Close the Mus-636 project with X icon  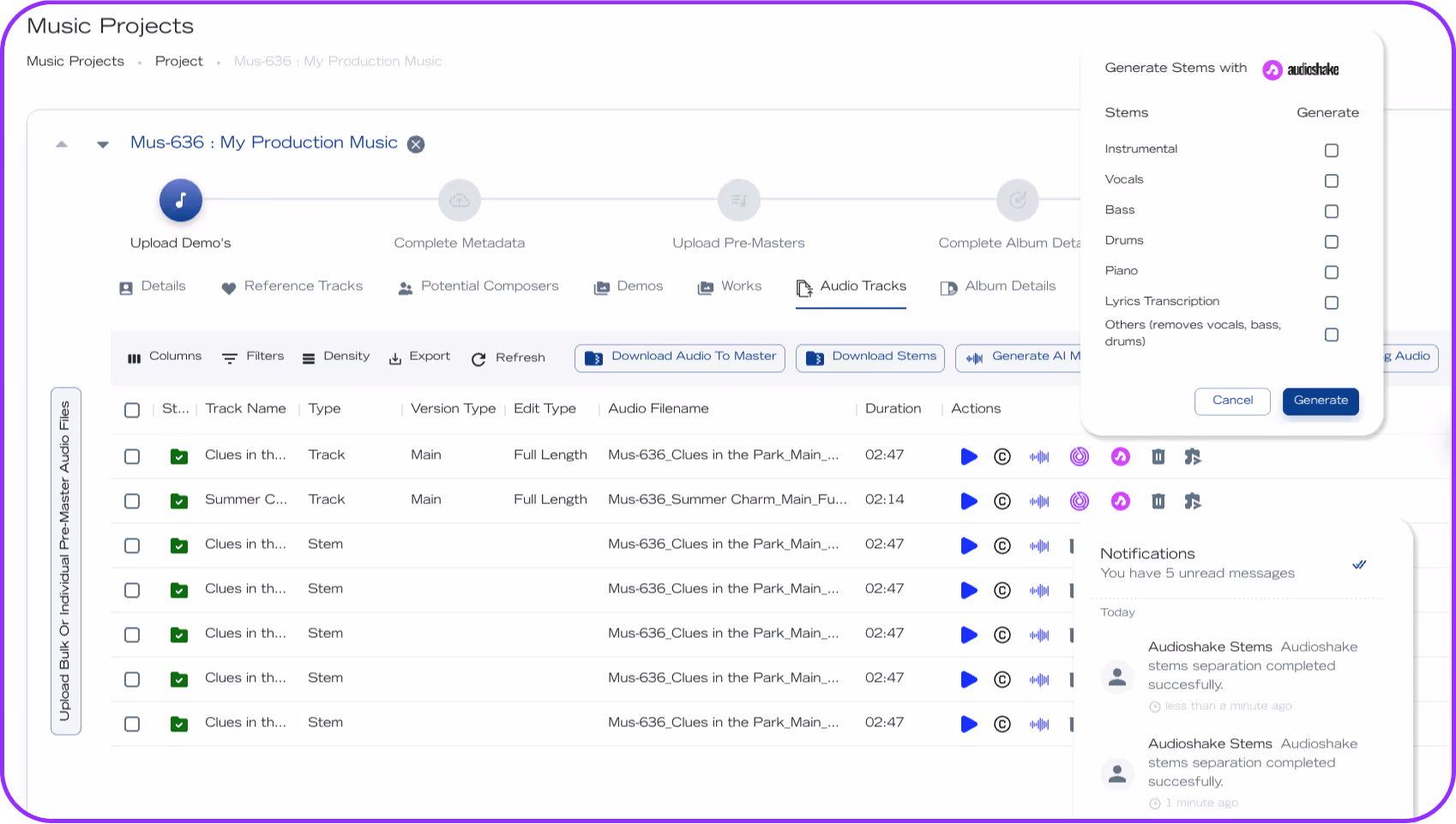pyautogui.click(x=416, y=144)
